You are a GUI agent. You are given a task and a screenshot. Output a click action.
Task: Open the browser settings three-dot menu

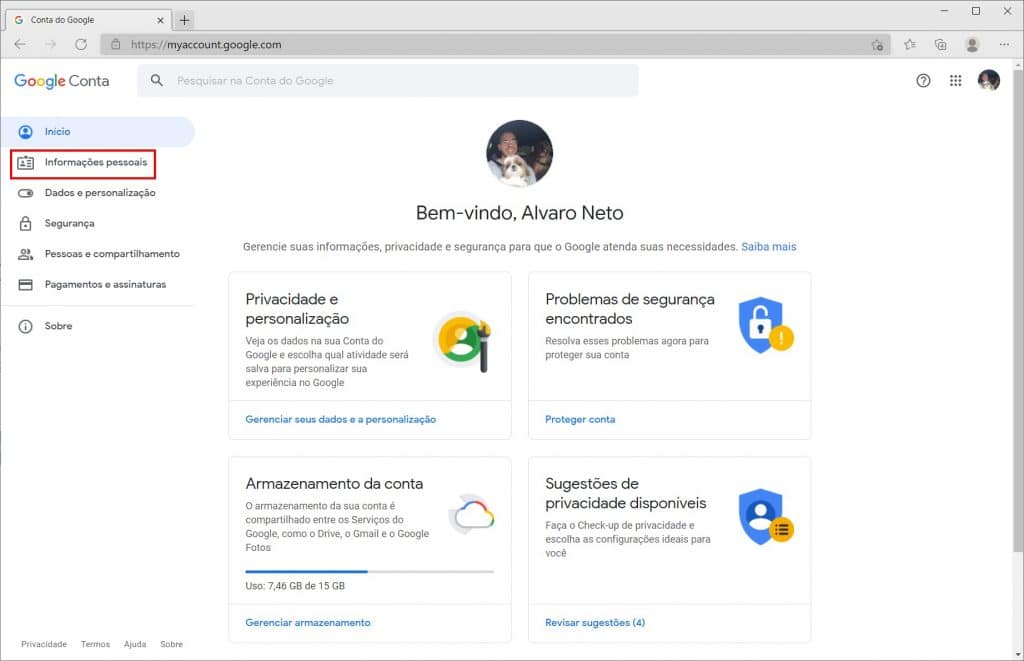tap(1004, 44)
